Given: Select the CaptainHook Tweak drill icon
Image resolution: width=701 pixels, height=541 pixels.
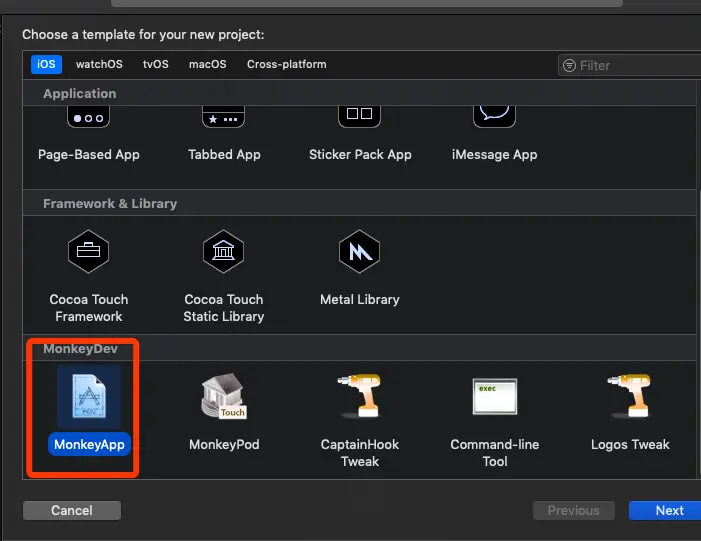Looking at the screenshot, I should (x=360, y=396).
